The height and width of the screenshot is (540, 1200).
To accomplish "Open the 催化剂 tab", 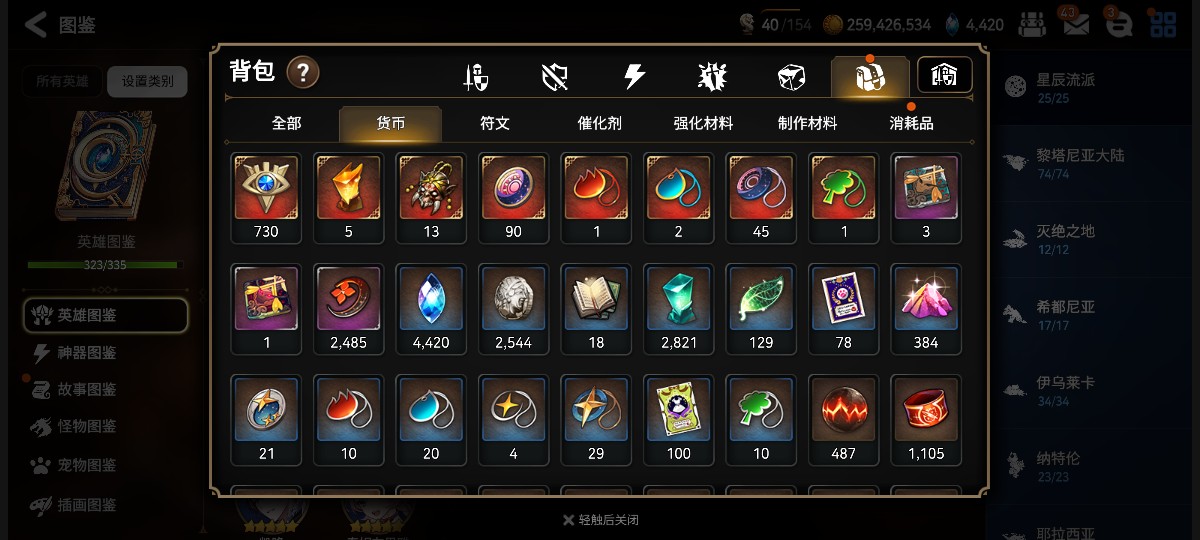I will [599, 123].
